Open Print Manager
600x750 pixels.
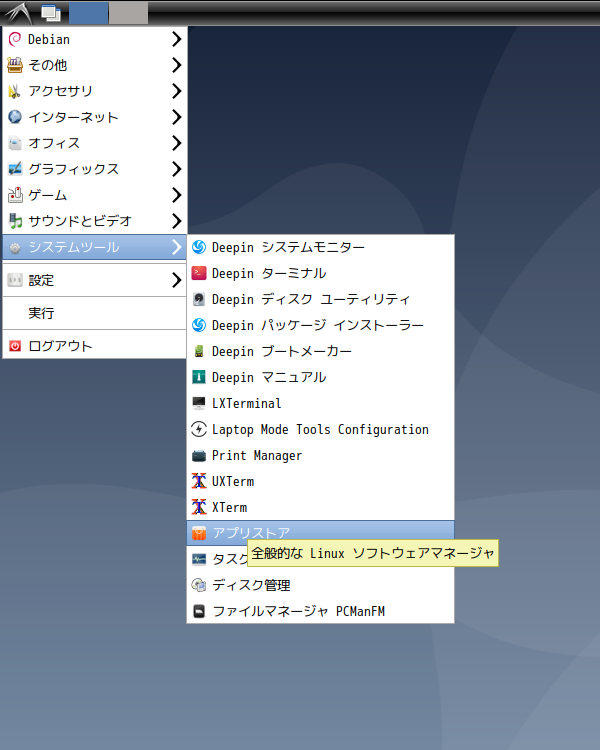[321, 455]
